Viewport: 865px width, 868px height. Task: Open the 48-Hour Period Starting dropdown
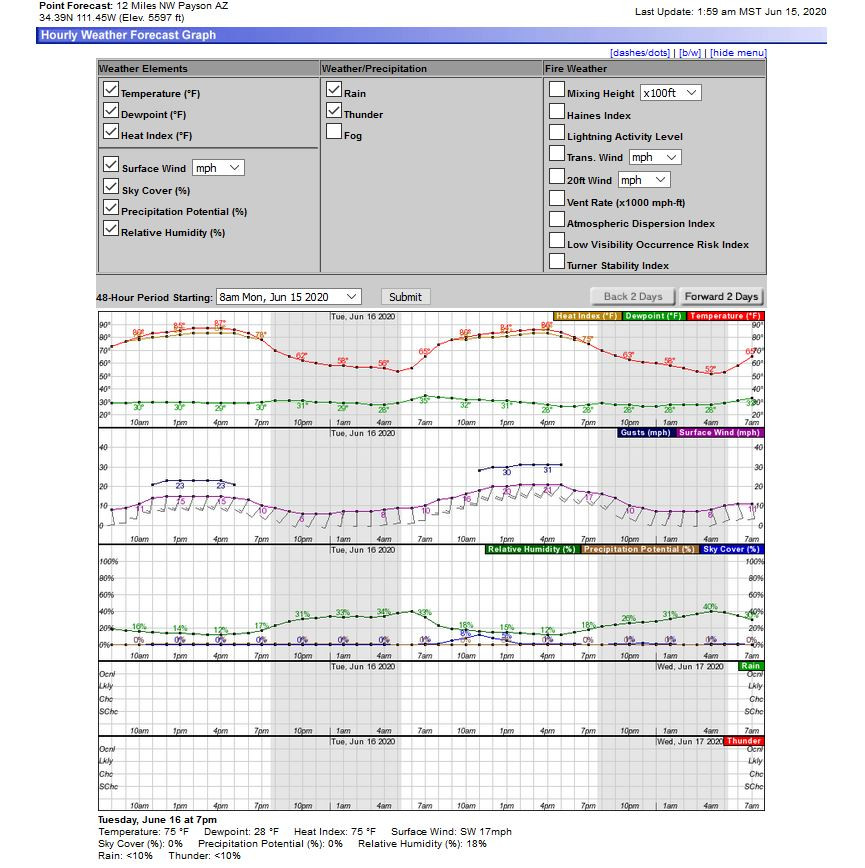pyautogui.click(x=288, y=297)
